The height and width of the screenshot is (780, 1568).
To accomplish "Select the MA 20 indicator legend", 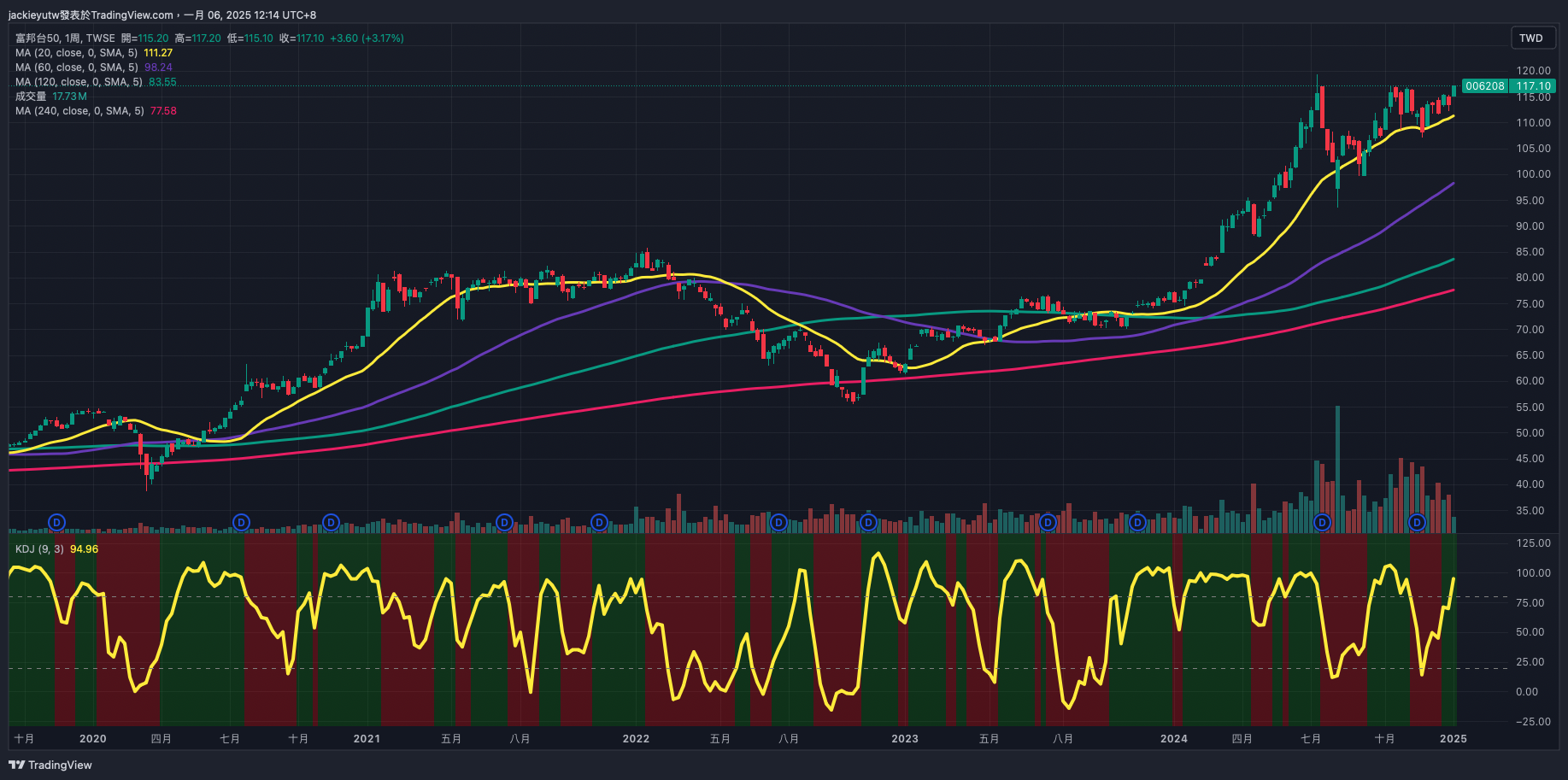I will point(76,53).
